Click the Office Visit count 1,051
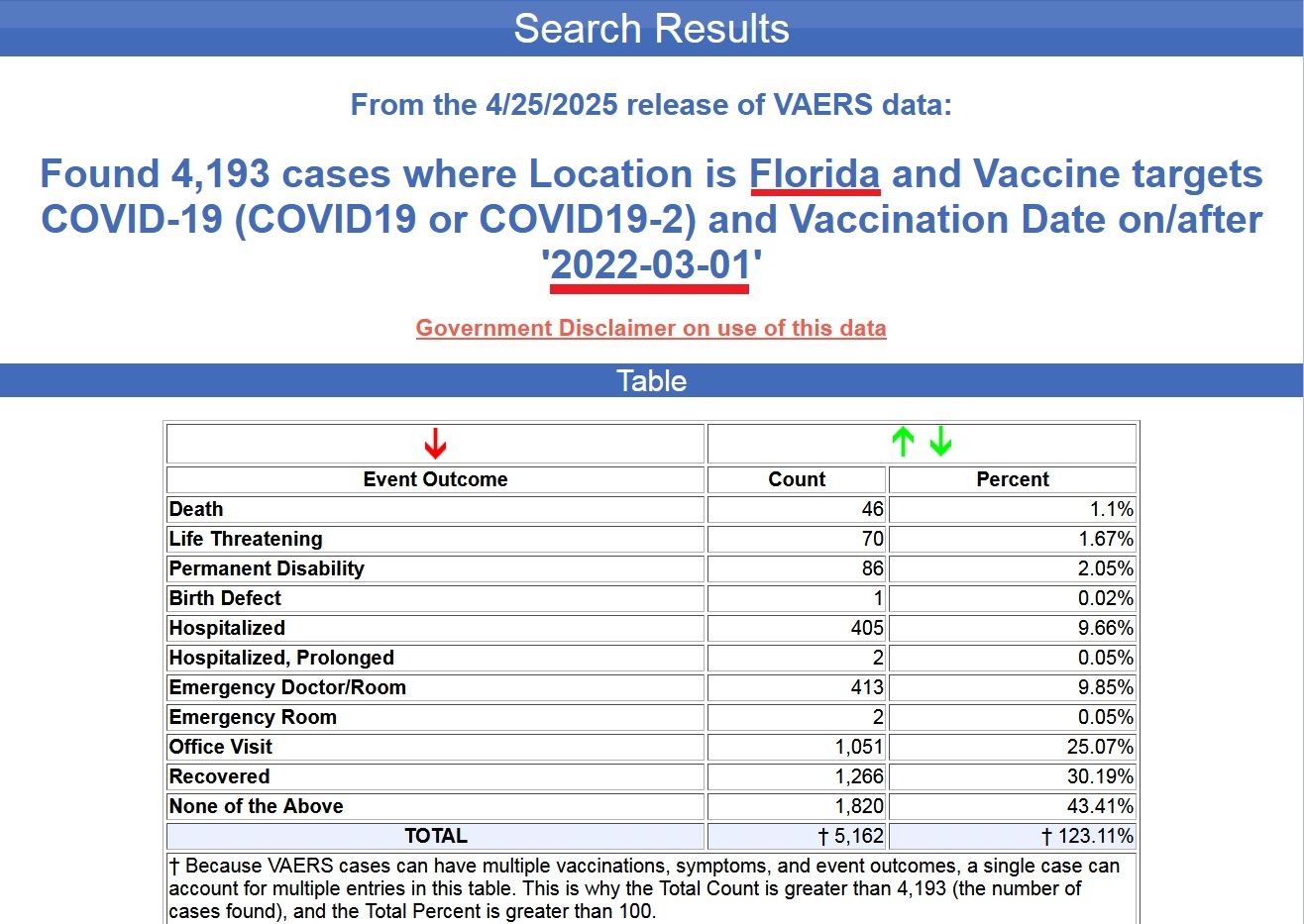Image resolution: width=1304 pixels, height=924 pixels. 858,747
